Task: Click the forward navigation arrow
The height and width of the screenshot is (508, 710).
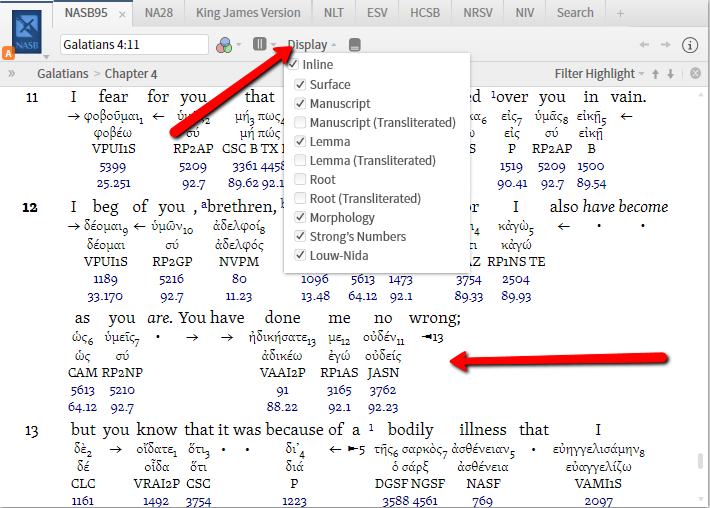Action: pos(666,44)
